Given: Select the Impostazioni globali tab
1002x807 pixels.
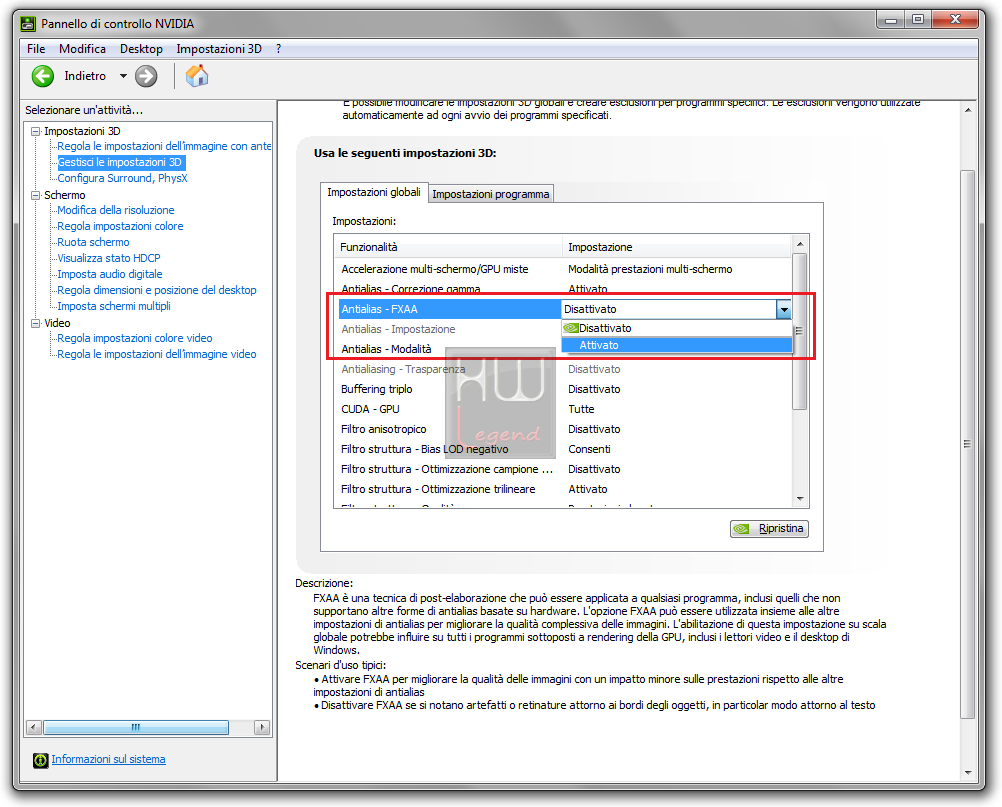Looking at the screenshot, I should coord(374,192).
